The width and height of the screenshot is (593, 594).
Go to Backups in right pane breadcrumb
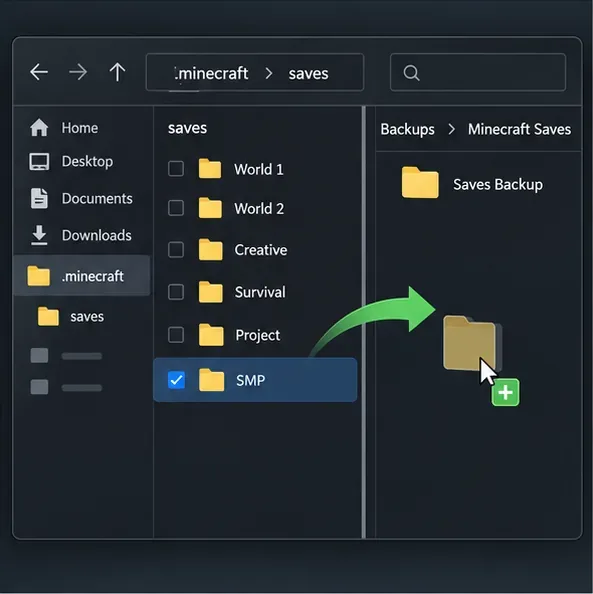coord(407,130)
